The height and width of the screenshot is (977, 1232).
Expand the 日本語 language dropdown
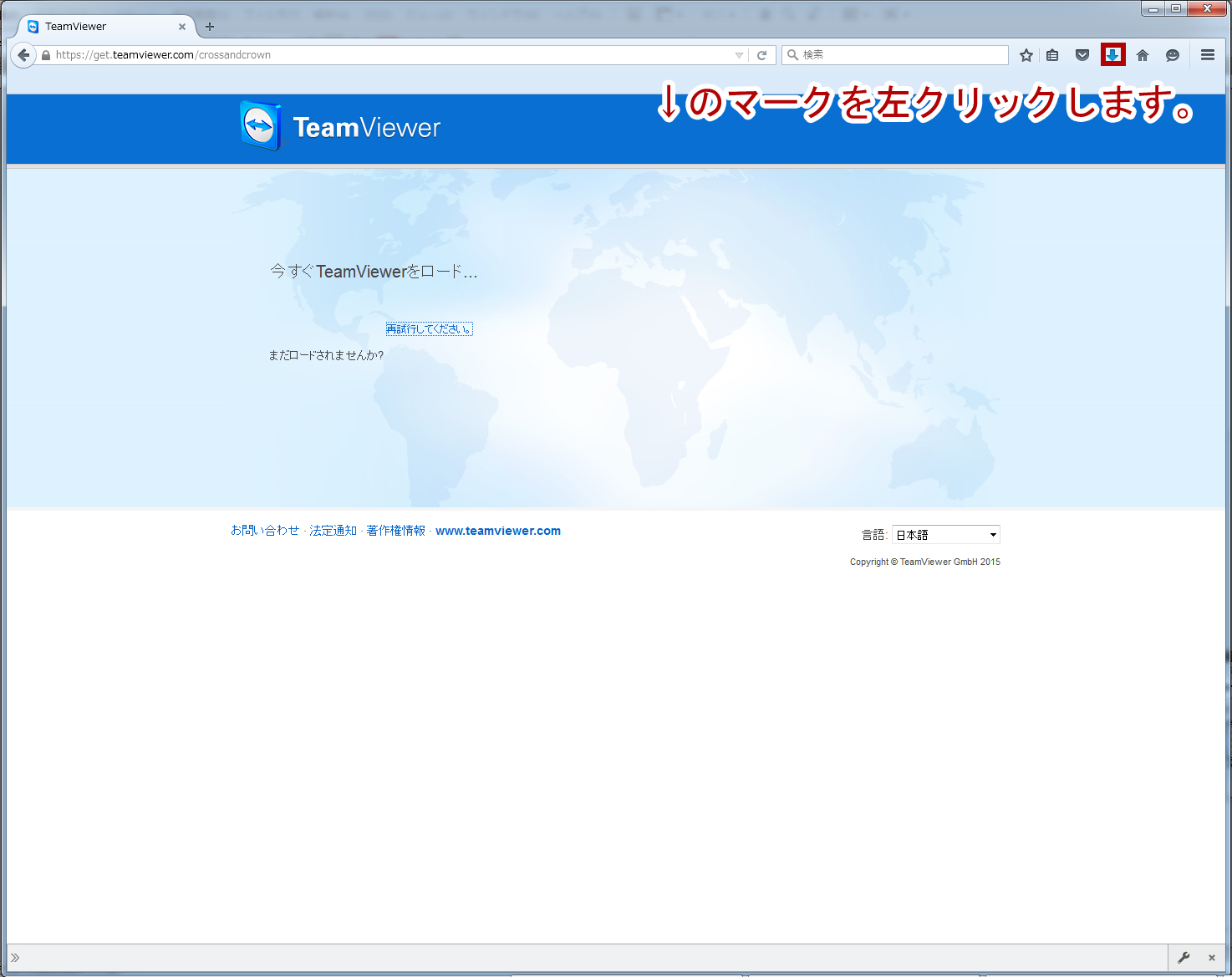[946, 535]
